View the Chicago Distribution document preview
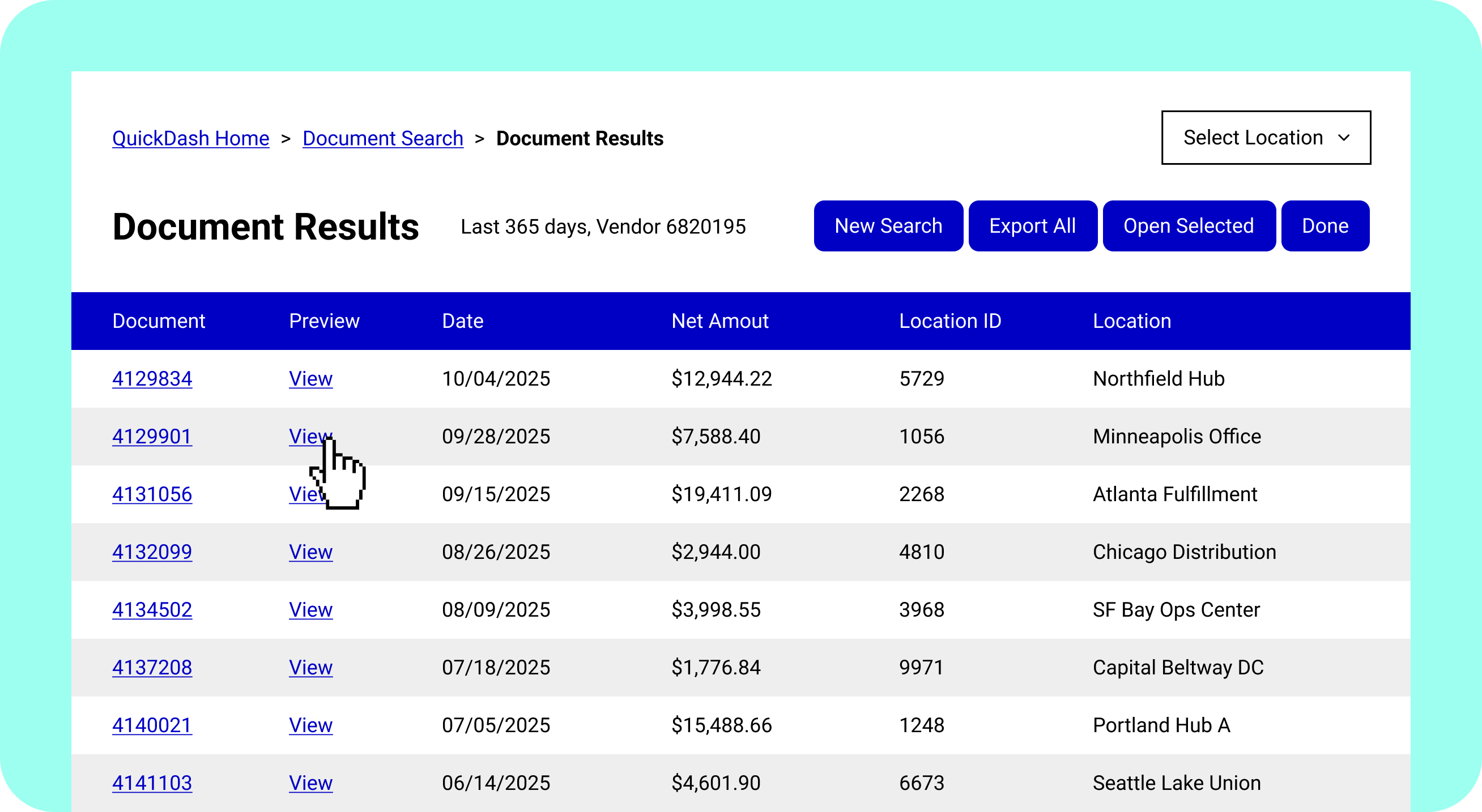This screenshot has height=812, width=1482. pos(310,552)
